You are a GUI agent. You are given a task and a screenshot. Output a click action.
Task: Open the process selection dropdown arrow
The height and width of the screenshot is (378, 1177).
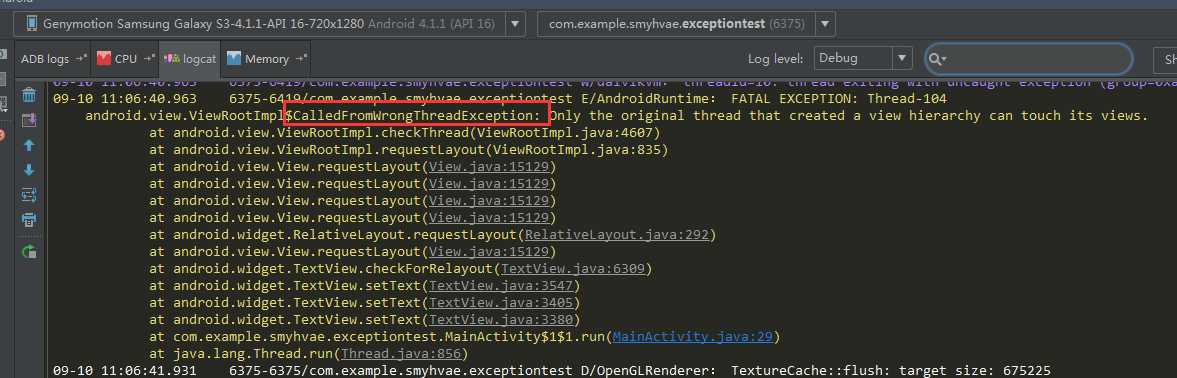tap(825, 24)
